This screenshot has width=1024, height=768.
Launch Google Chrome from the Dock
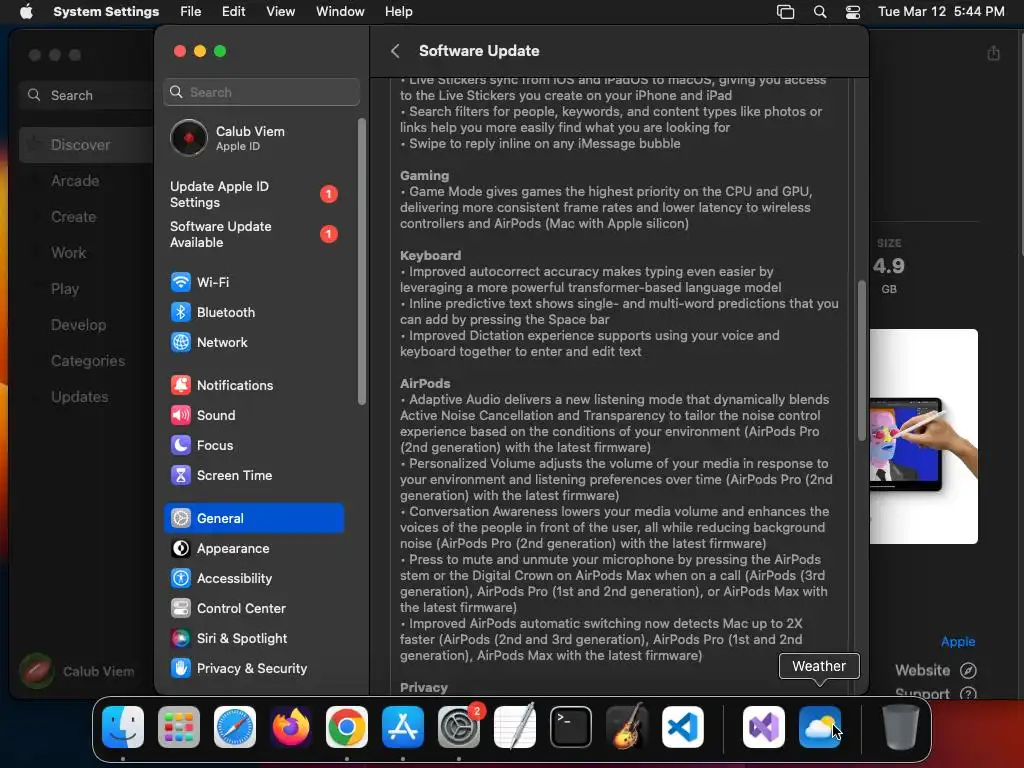tap(347, 727)
